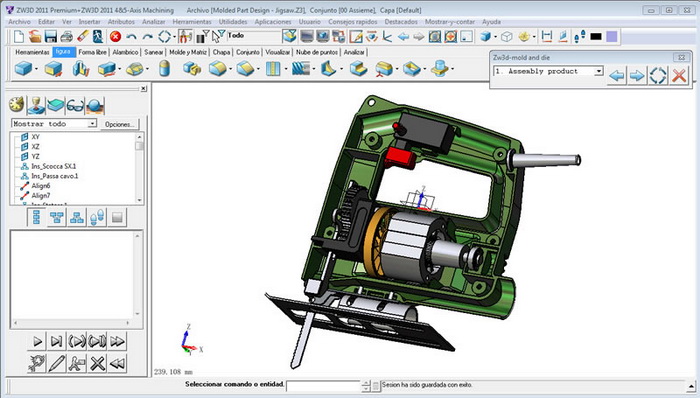This screenshot has height=398, width=700.
Task: Click the red X in mold panel
Action: (679, 75)
